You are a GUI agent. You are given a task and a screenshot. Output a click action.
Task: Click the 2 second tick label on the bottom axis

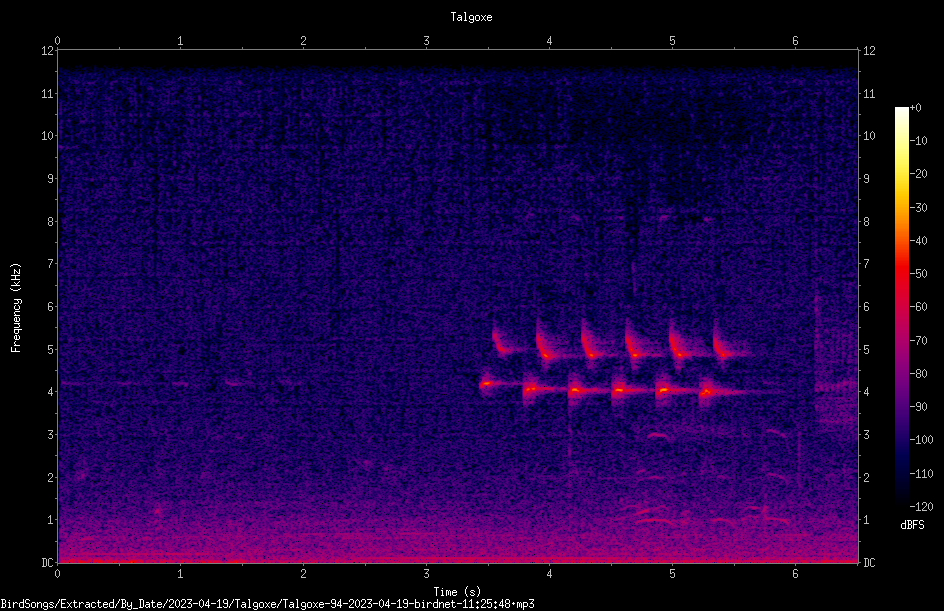303,574
